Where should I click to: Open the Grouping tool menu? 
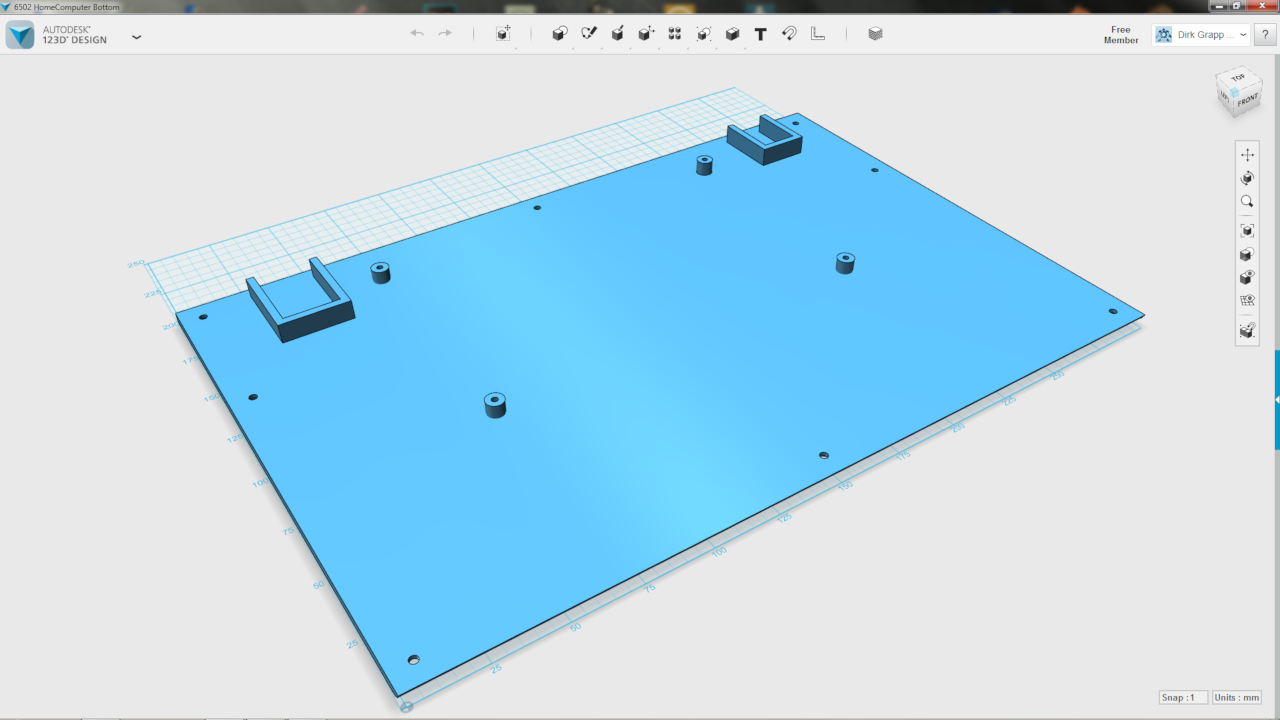pos(704,34)
